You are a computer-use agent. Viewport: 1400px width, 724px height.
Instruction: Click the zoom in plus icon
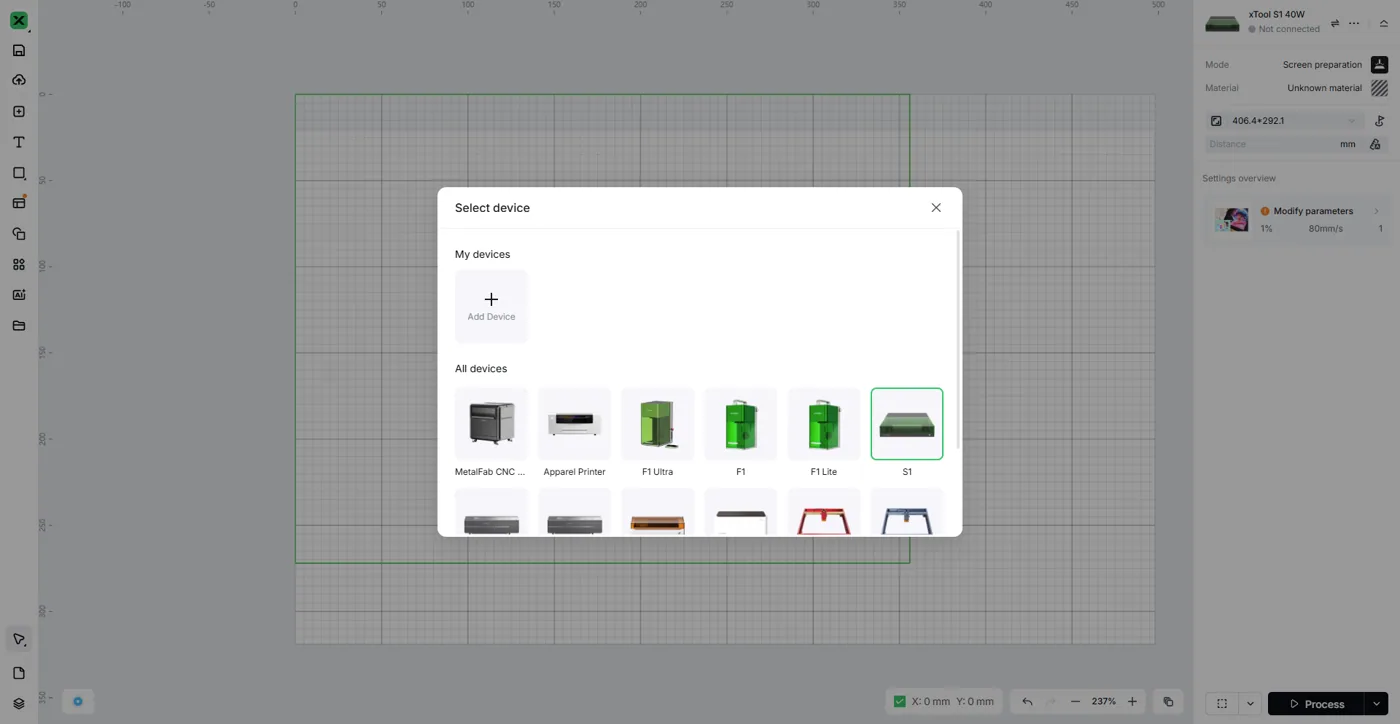tap(1132, 702)
